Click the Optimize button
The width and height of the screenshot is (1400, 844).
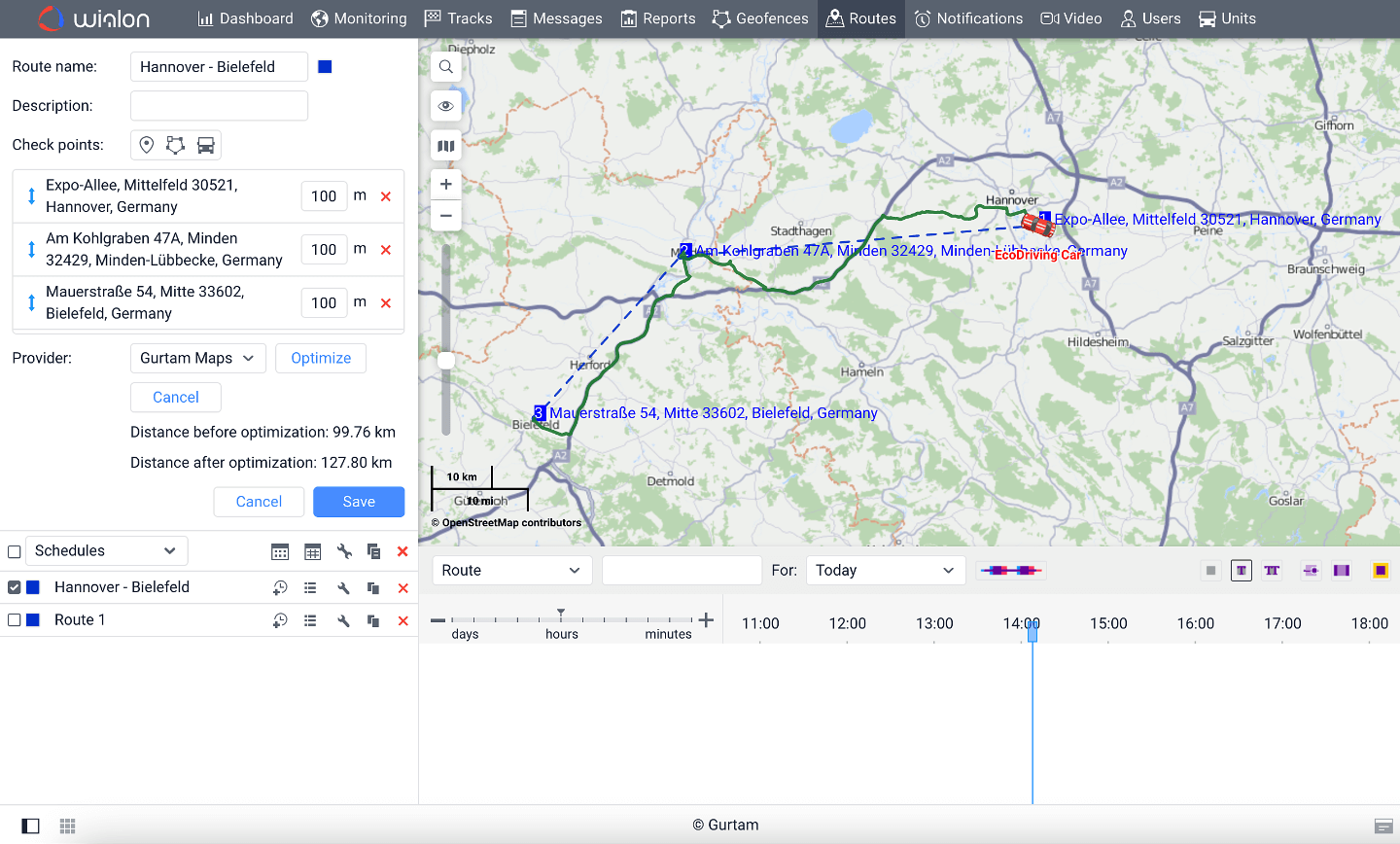click(321, 358)
